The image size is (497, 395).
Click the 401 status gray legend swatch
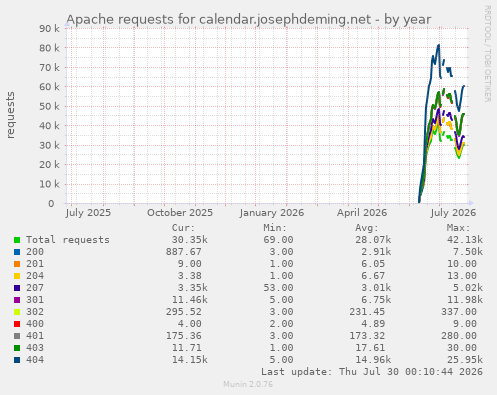pos(17,336)
